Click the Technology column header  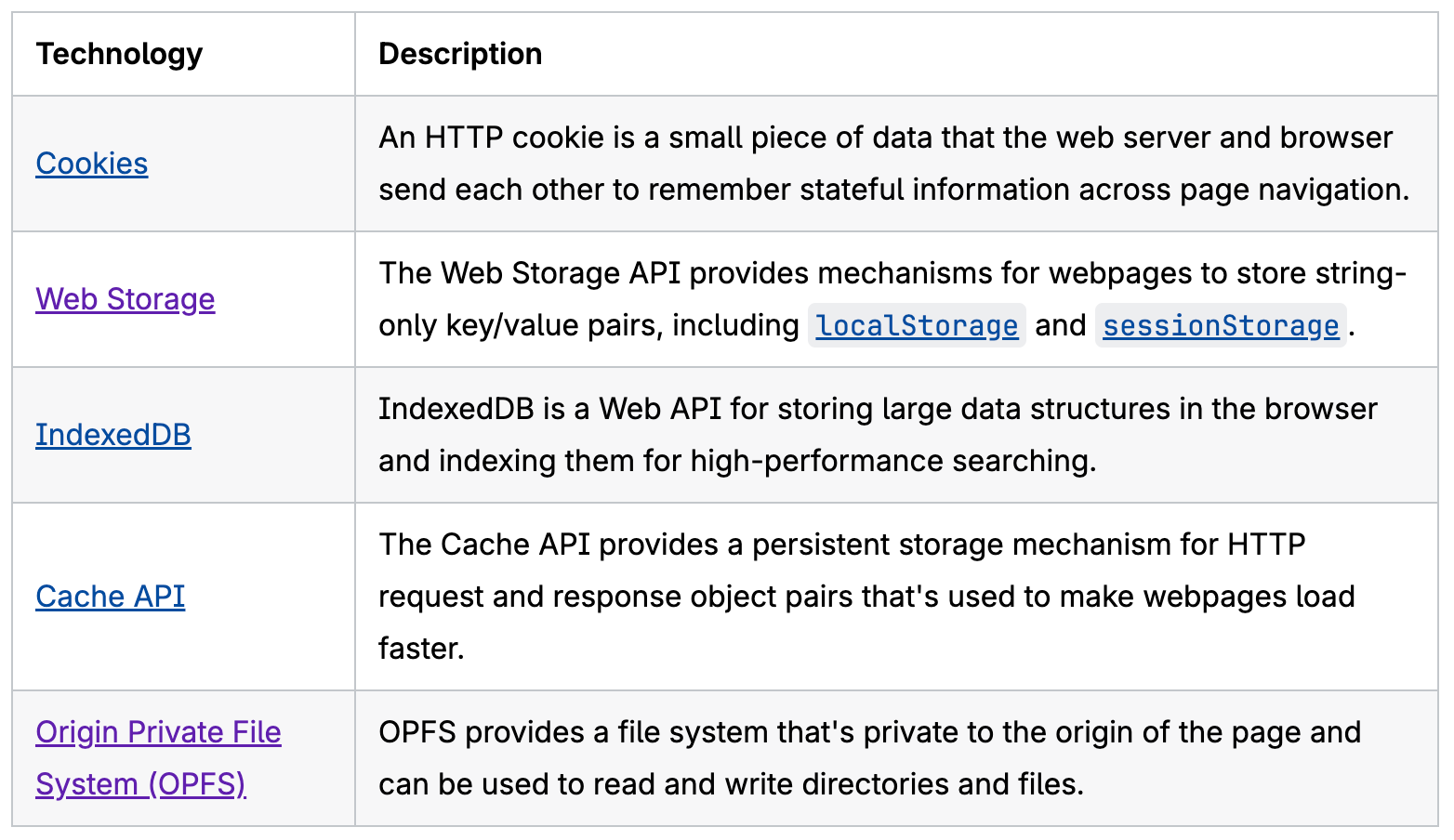coord(119,54)
